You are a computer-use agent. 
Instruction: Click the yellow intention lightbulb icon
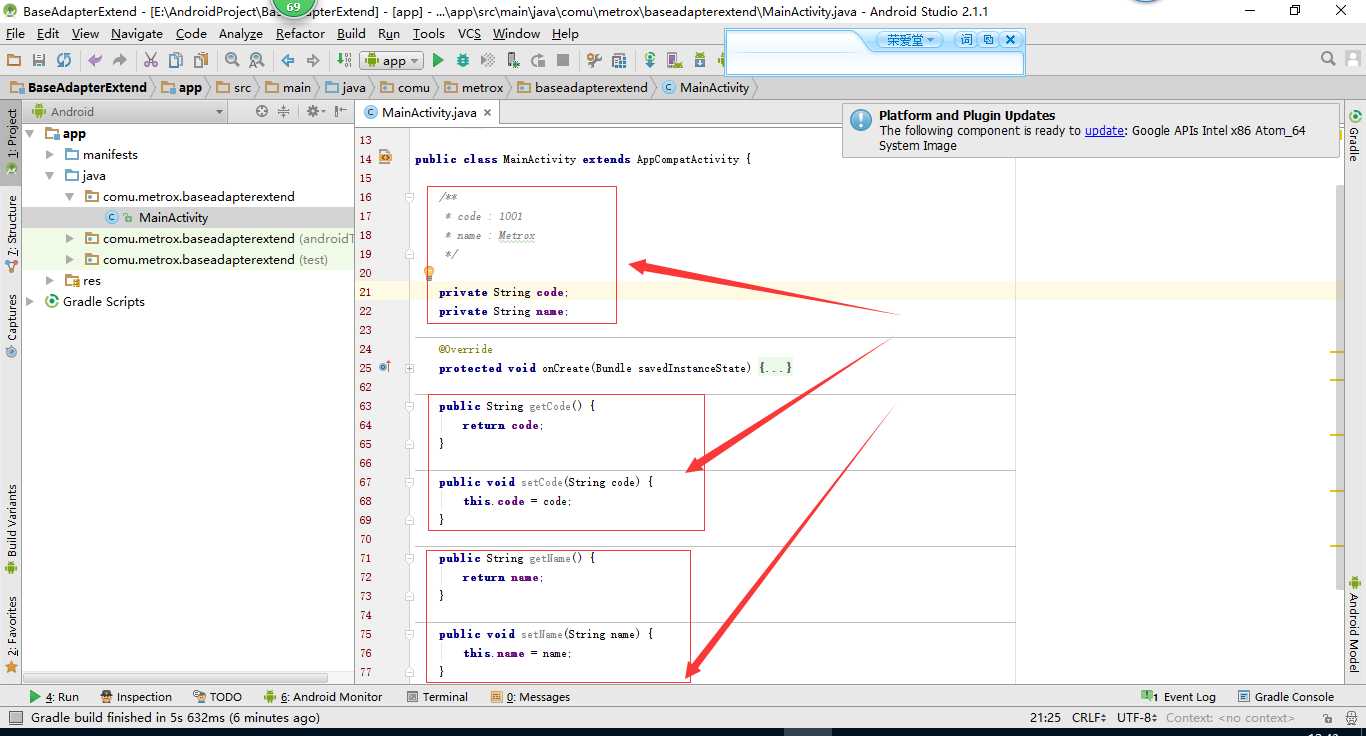pyautogui.click(x=428, y=272)
